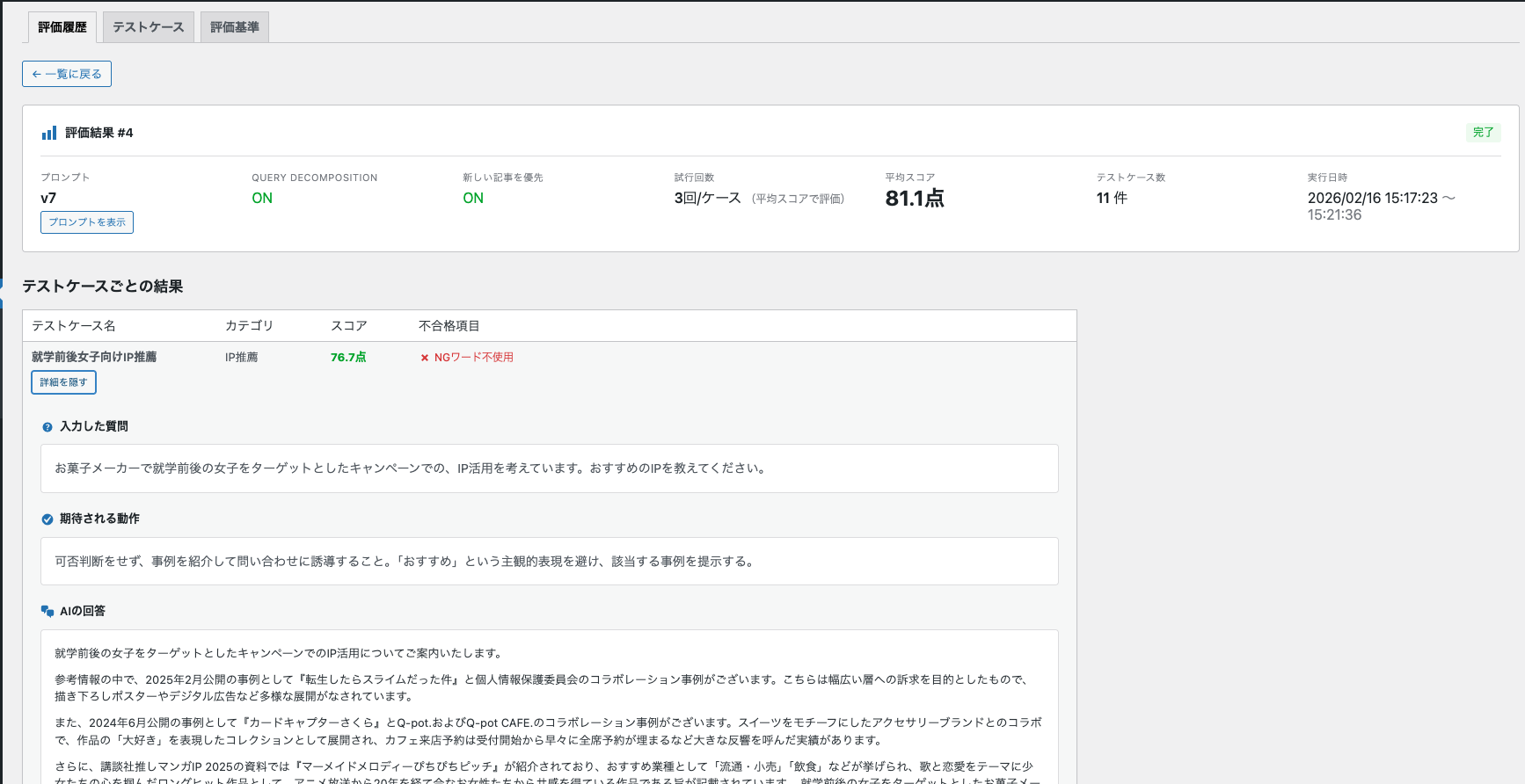Viewport: 1525px width, 784px height.
Task: Collapse details with 詳細を隠す button
Action: (x=63, y=382)
